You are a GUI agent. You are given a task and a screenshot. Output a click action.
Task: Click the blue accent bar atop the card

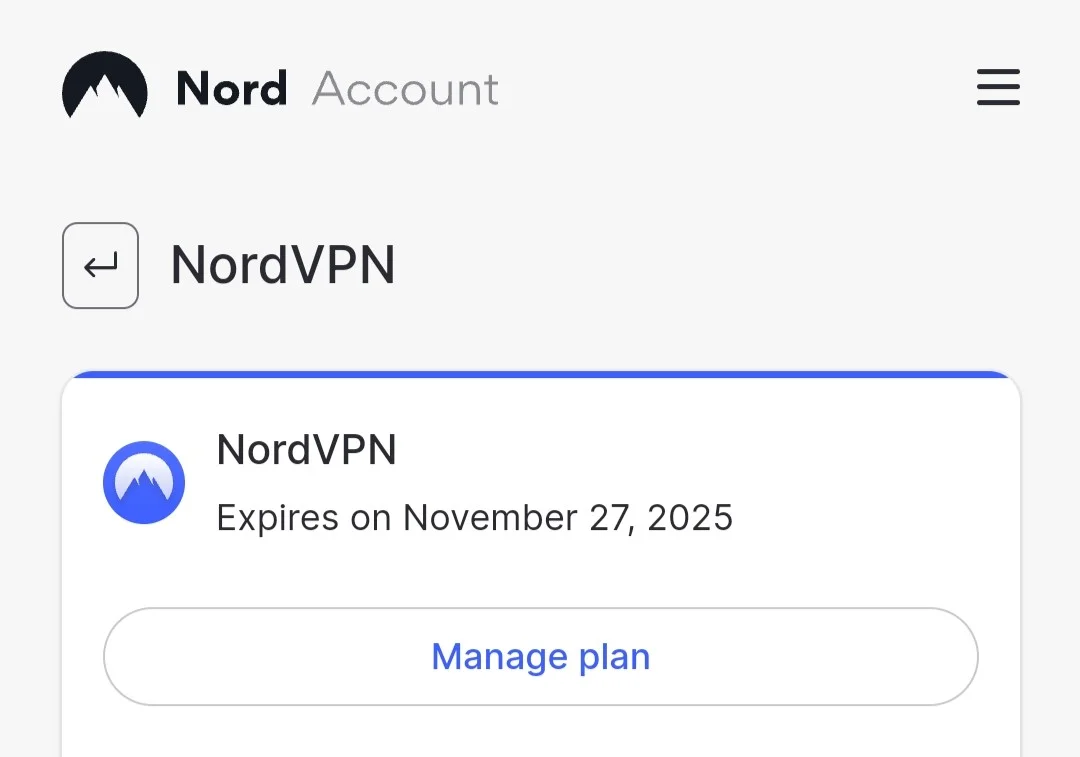coord(541,375)
